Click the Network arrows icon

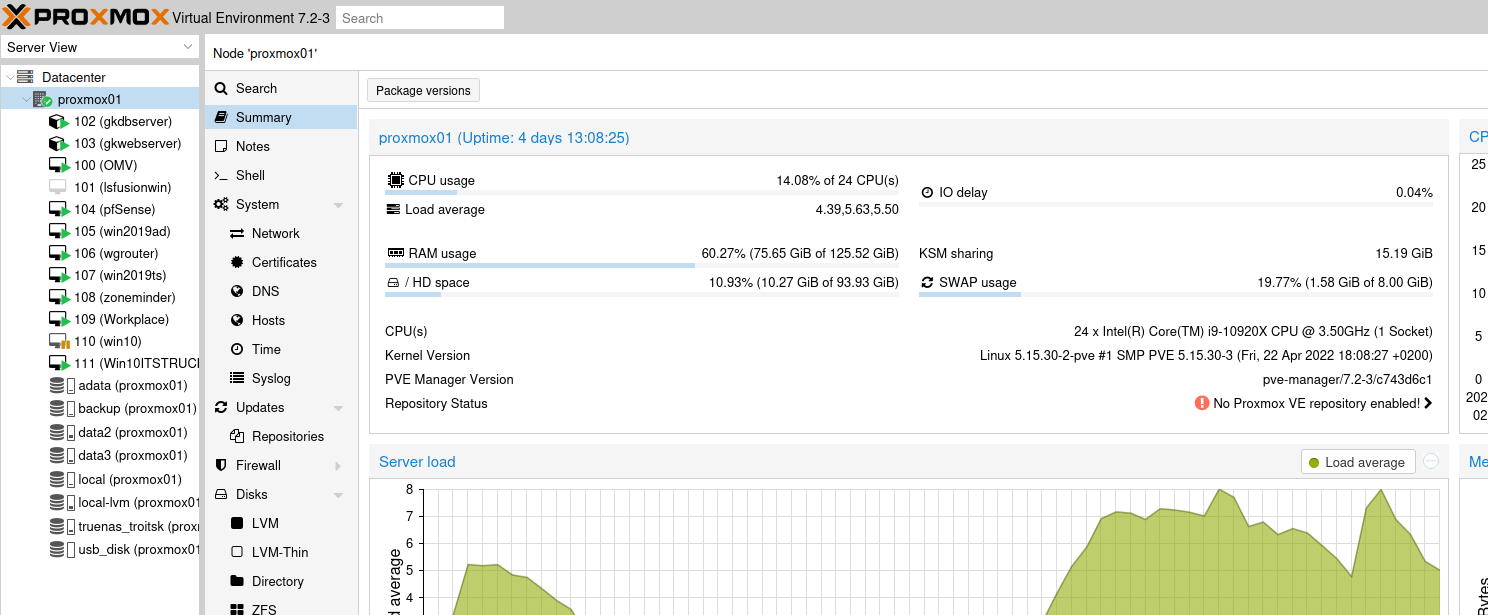pos(237,233)
